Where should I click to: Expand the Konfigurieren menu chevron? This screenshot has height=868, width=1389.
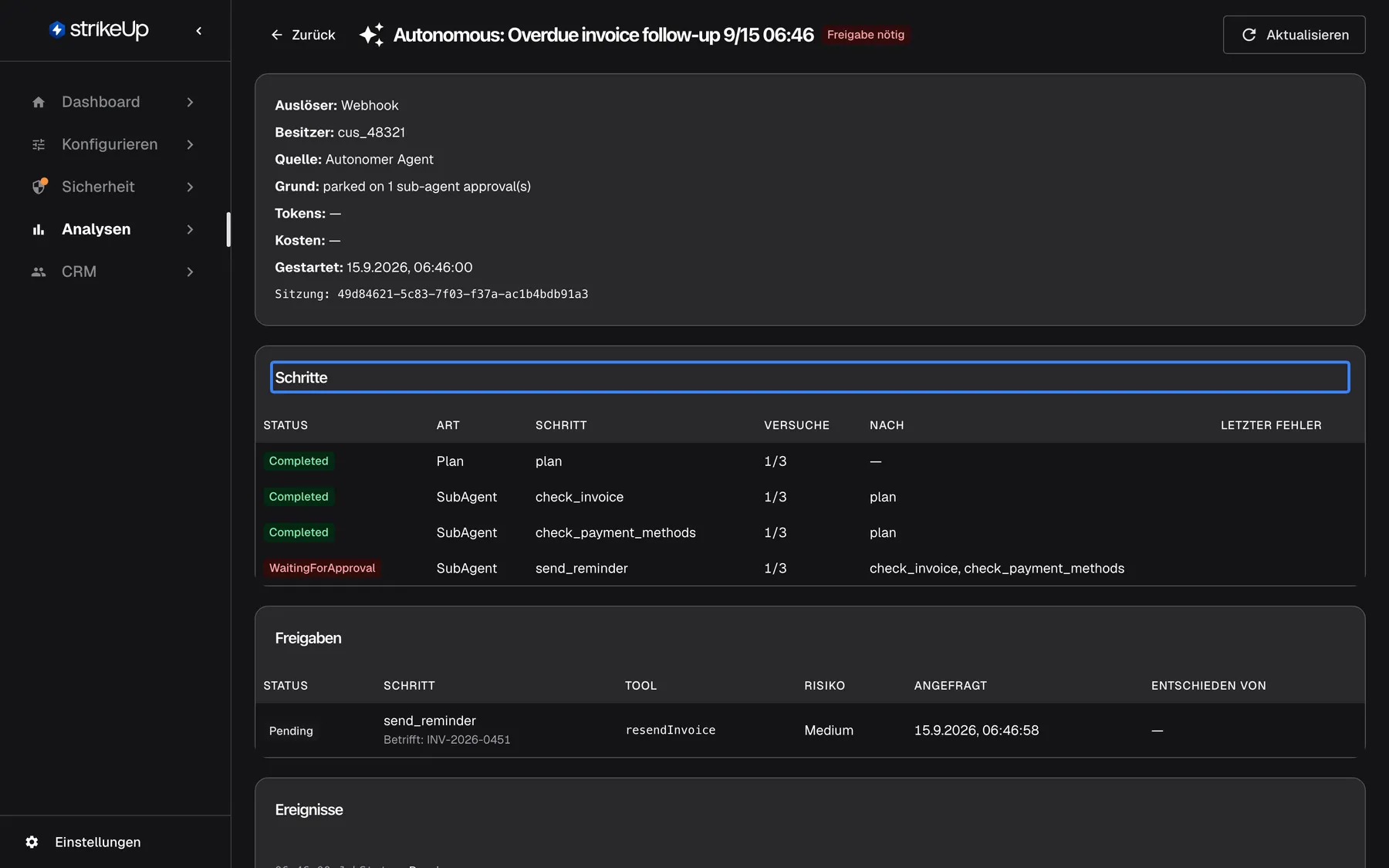click(190, 144)
